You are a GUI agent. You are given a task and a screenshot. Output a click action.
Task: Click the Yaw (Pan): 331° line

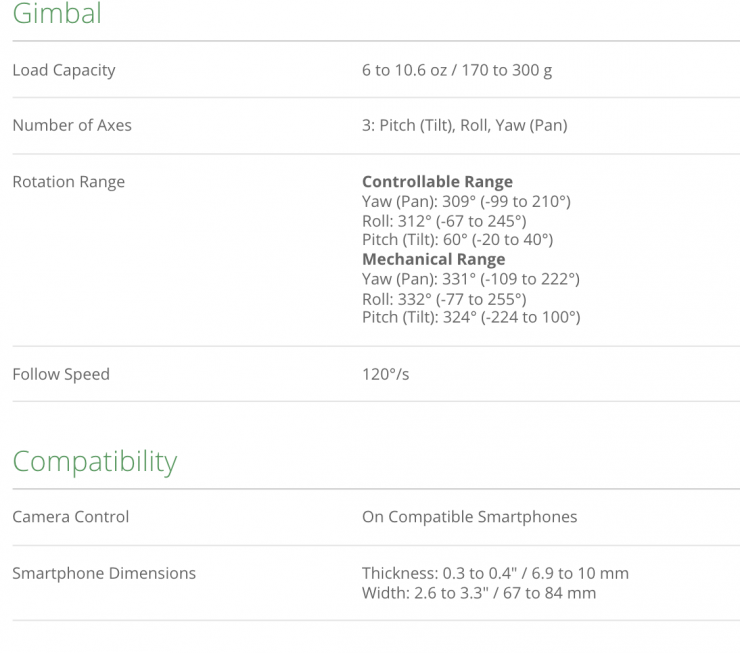[x=470, y=279]
